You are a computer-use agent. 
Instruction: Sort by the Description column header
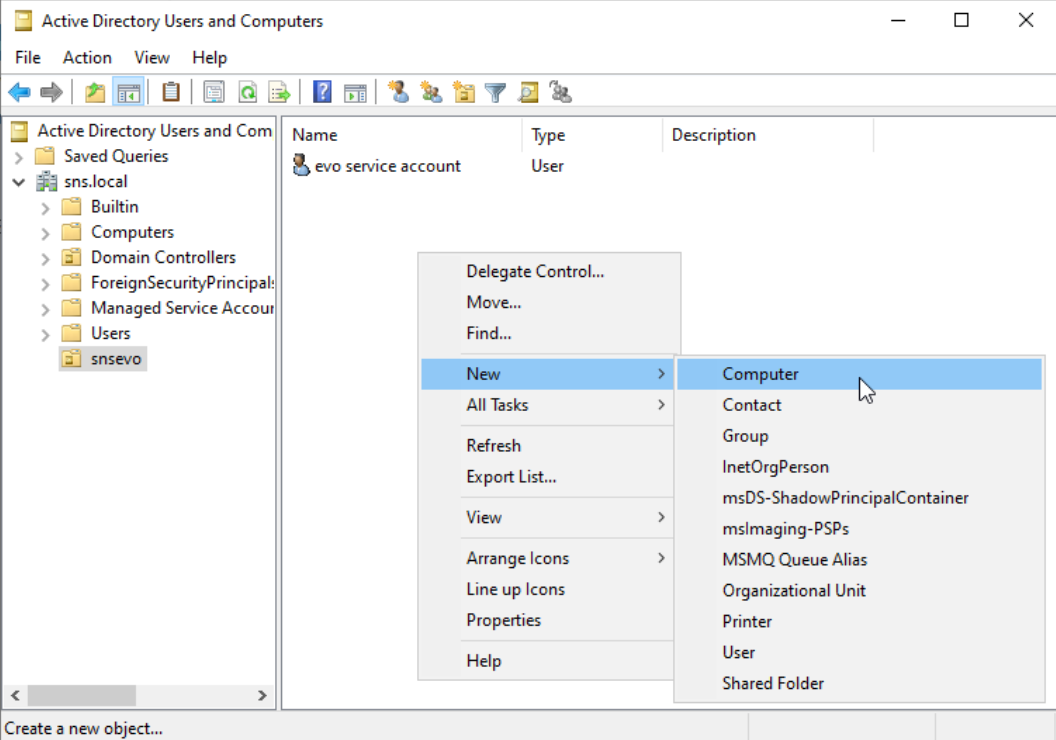768,135
